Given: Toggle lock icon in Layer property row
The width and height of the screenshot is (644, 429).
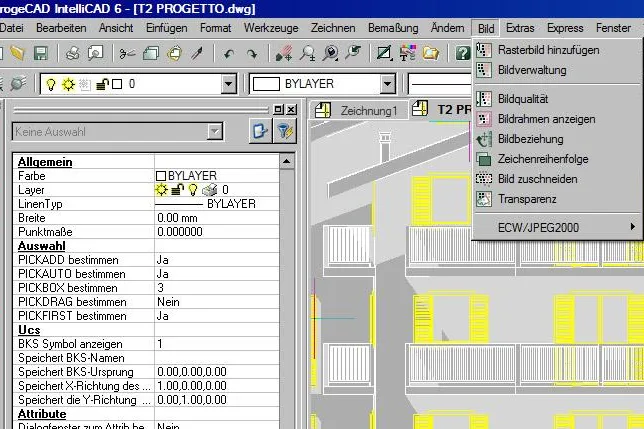Looking at the screenshot, I should [177, 190].
